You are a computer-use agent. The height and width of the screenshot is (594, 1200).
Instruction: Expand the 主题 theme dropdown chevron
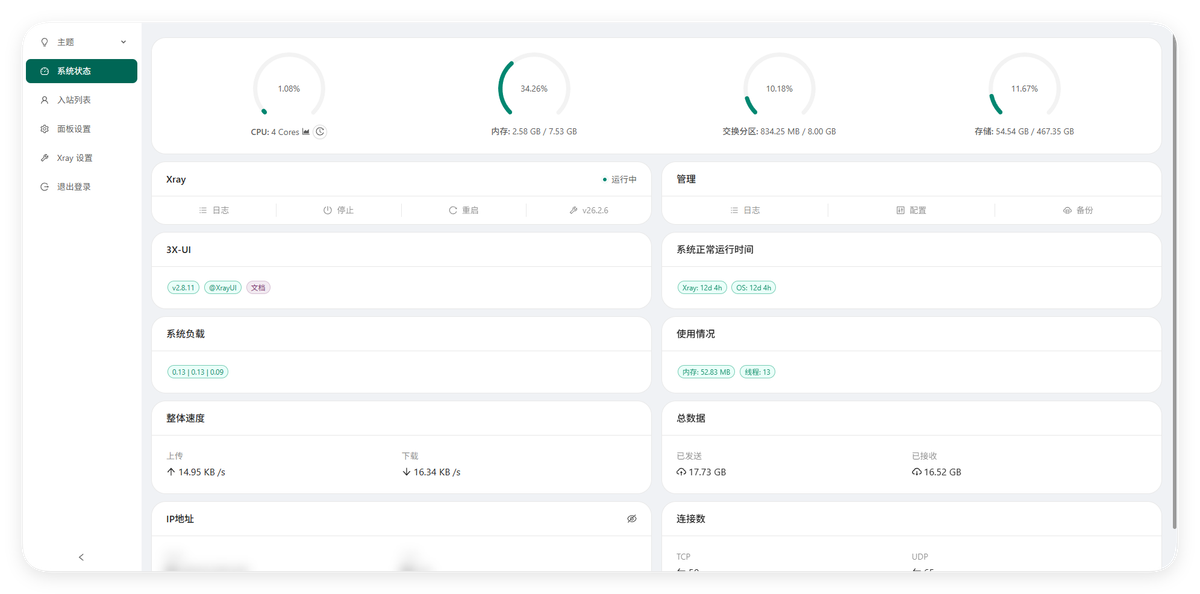pyautogui.click(x=123, y=42)
